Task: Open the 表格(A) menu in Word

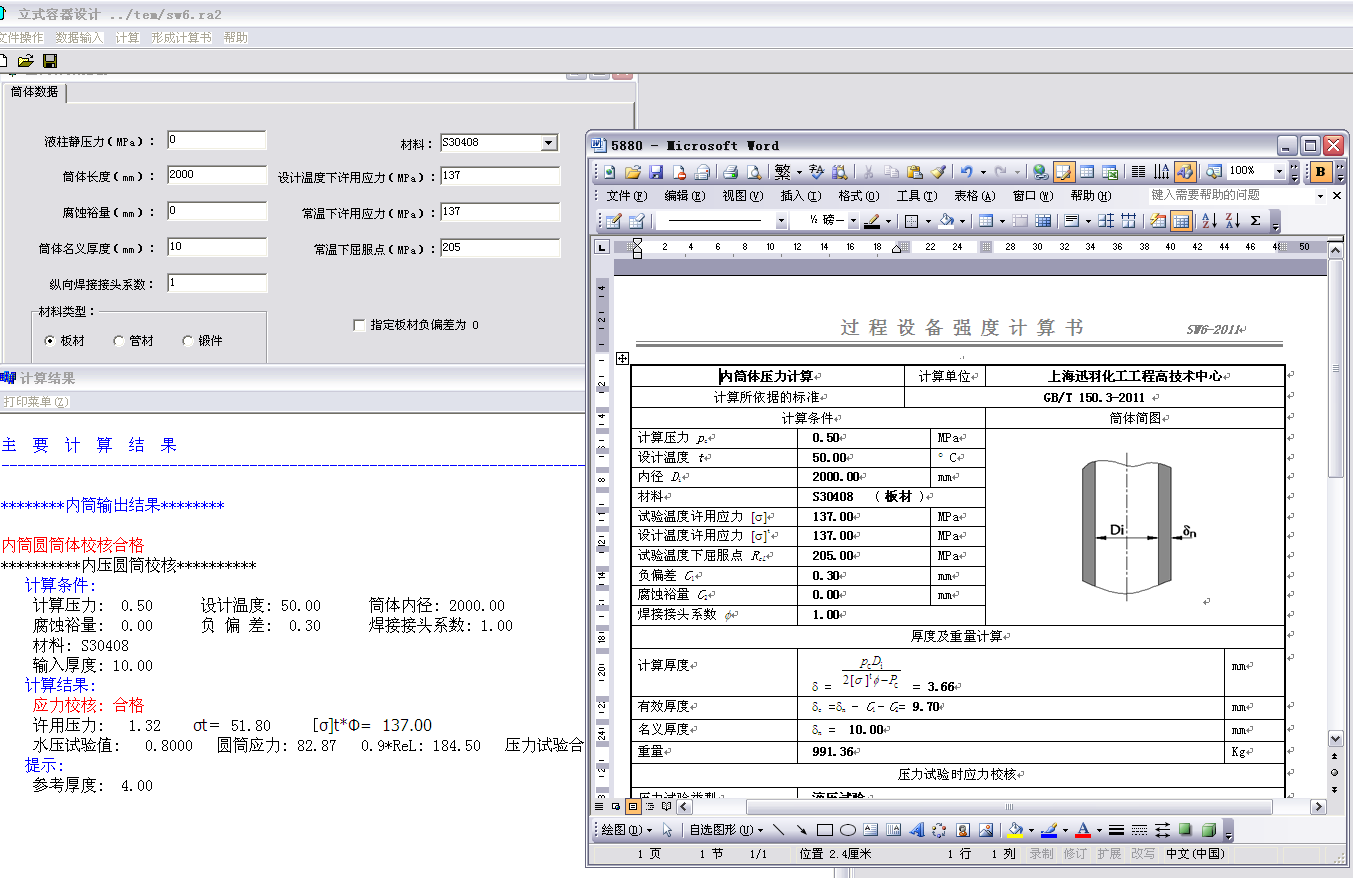Action: coord(973,195)
